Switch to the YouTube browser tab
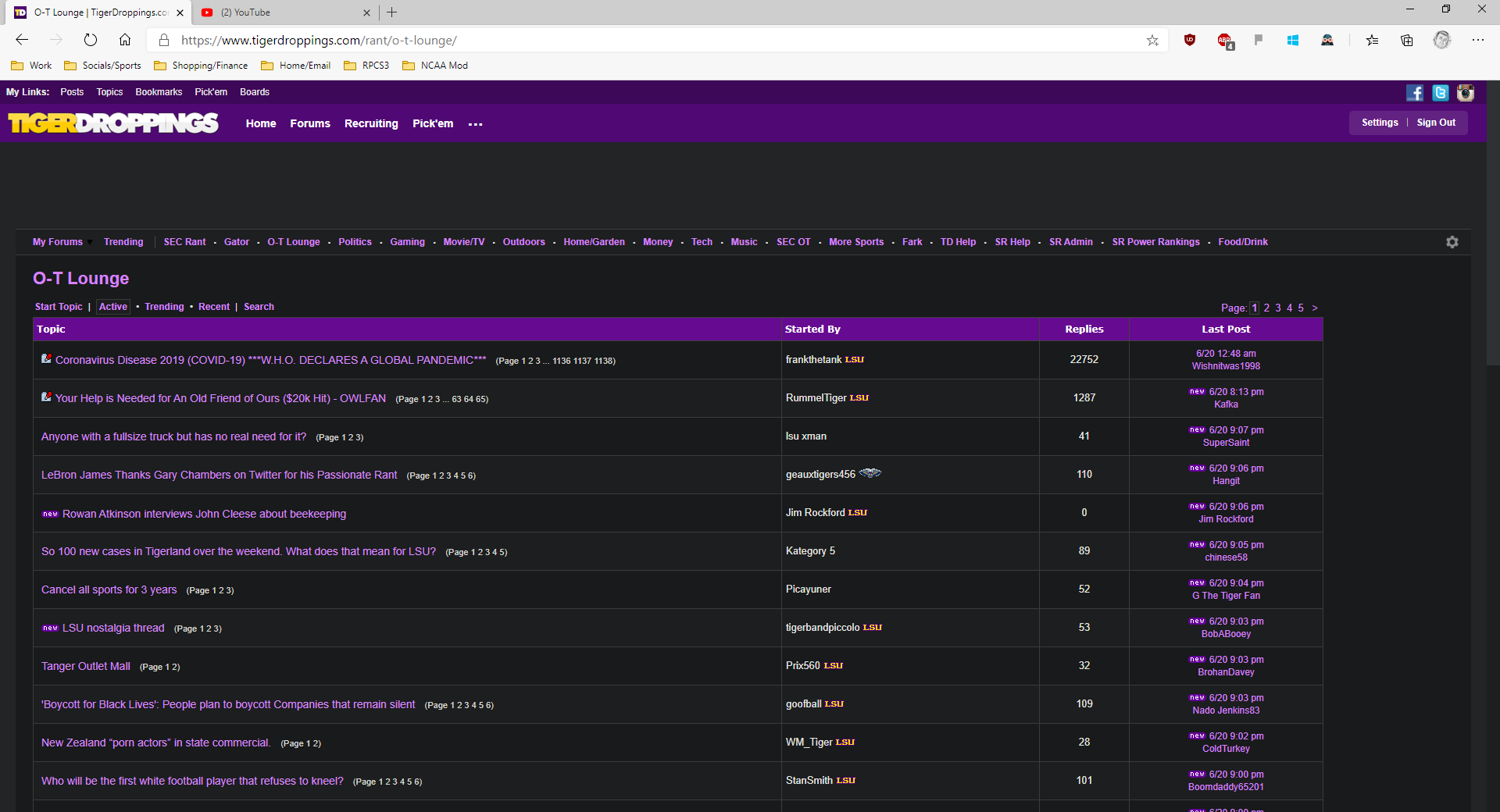This screenshot has width=1500, height=812. (285, 12)
